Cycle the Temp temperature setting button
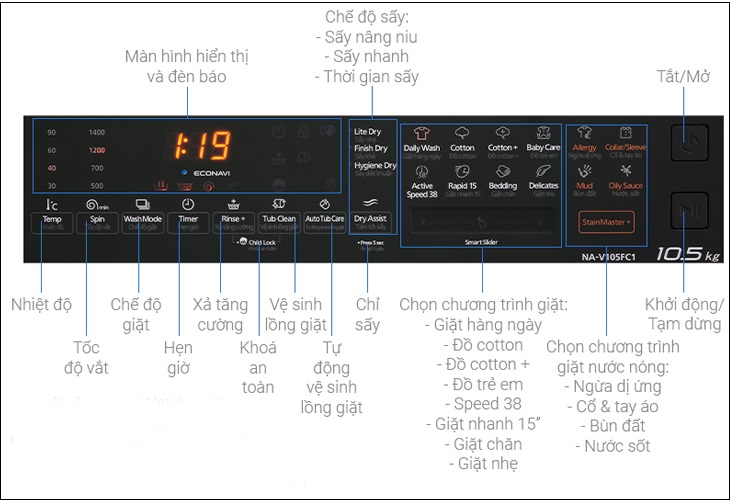 [x=52, y=223]
